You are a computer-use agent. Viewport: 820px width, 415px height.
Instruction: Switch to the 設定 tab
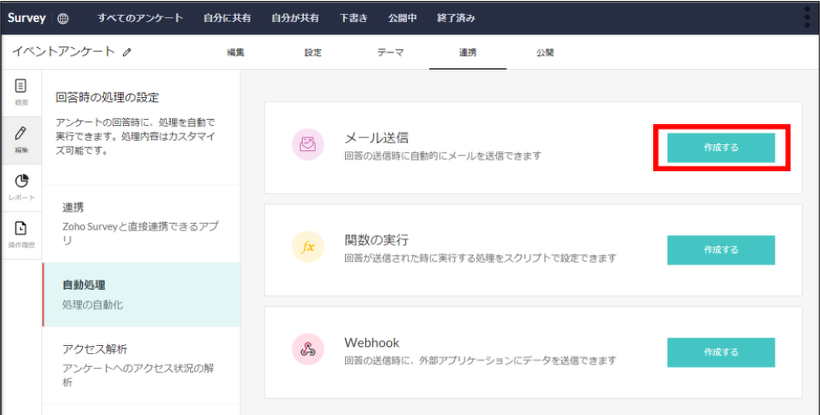[x=313, y=52]
